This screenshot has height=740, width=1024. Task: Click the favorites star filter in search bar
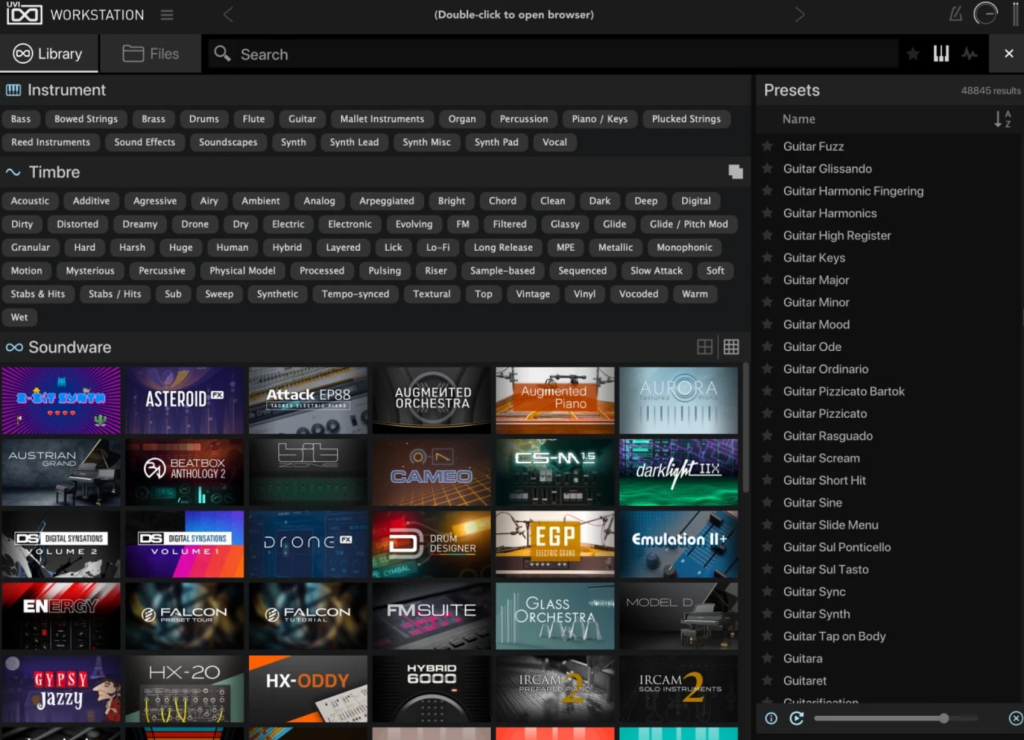coord(913,54)
